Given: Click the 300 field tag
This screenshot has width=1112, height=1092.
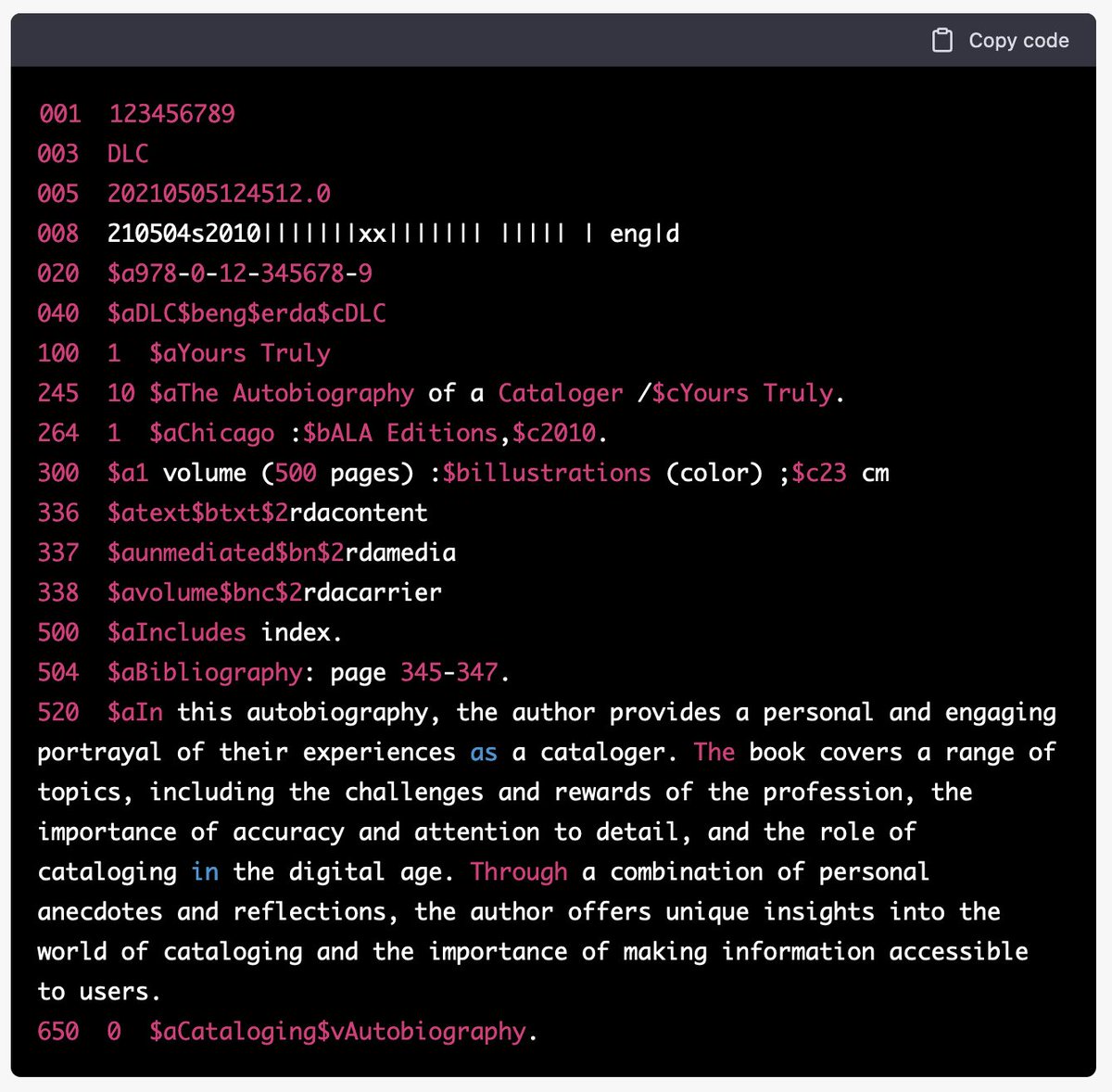Looking at the screenshot, I should pos(59,473).
